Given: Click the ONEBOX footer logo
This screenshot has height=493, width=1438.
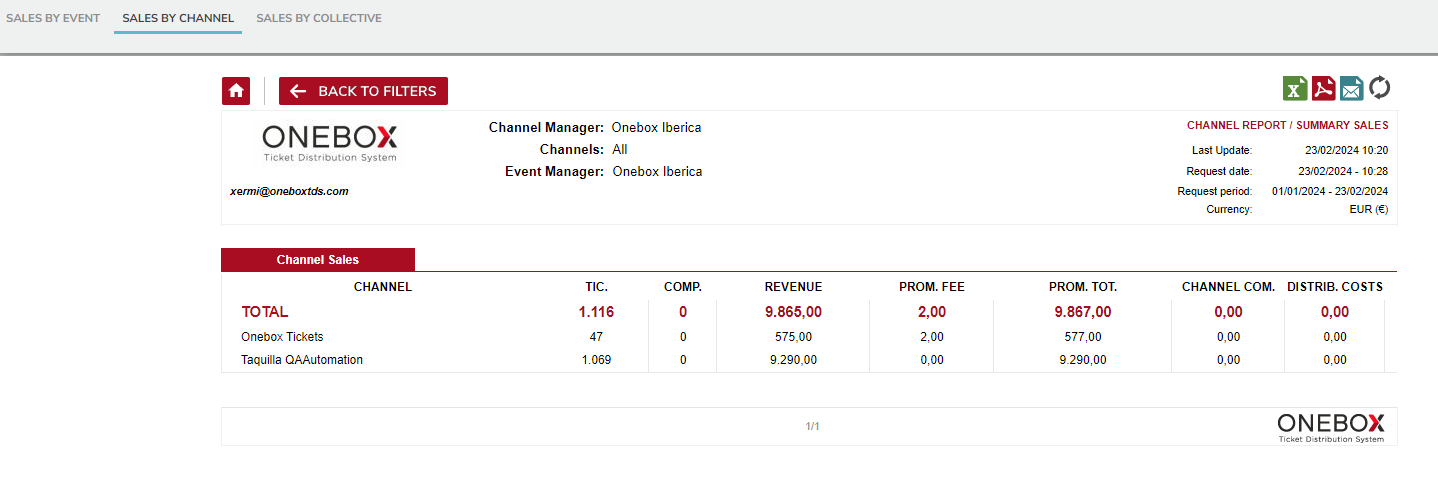Looking at the screenshot, I should point(1330,426).
